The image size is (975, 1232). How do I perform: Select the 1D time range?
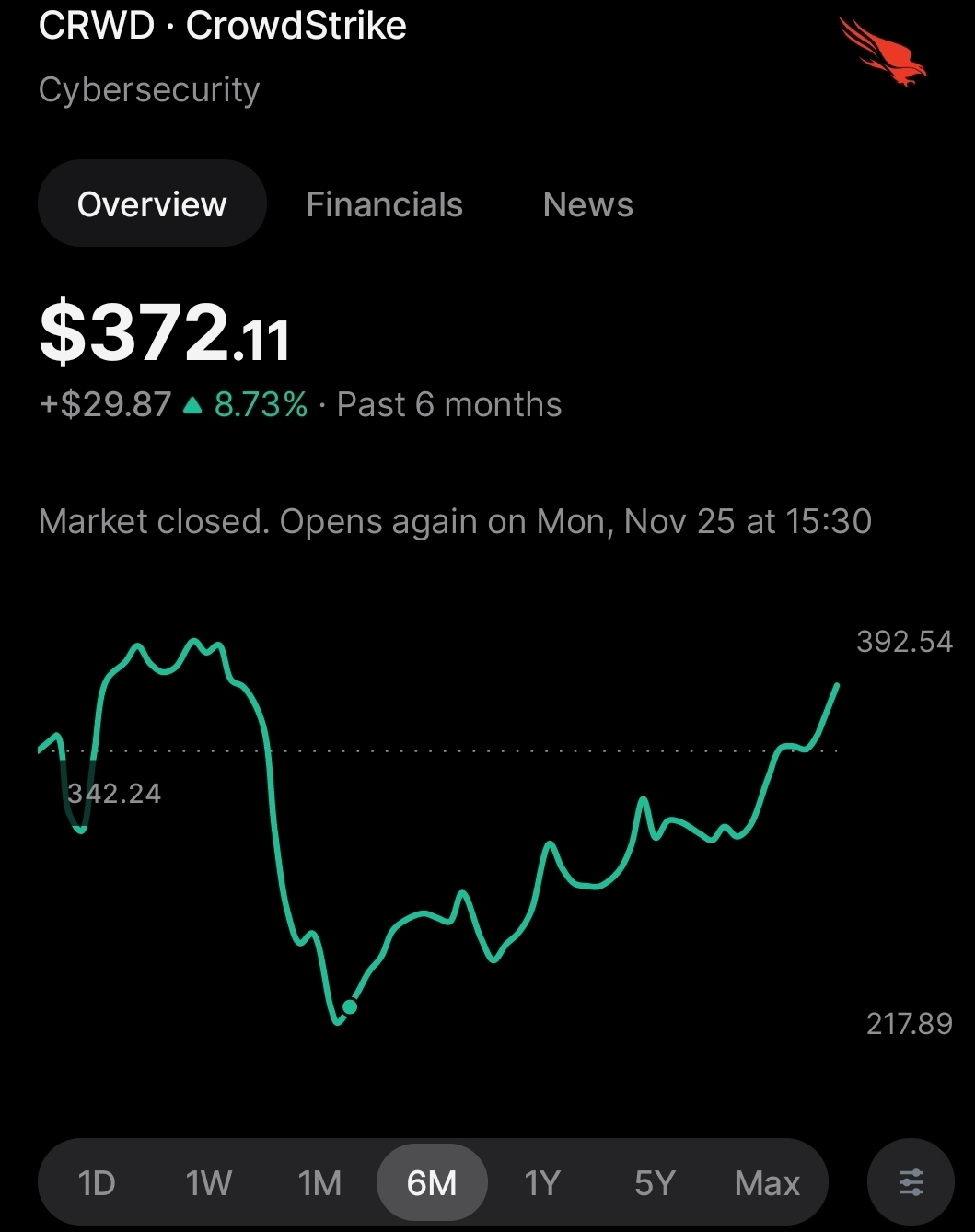click(97, 1182)
